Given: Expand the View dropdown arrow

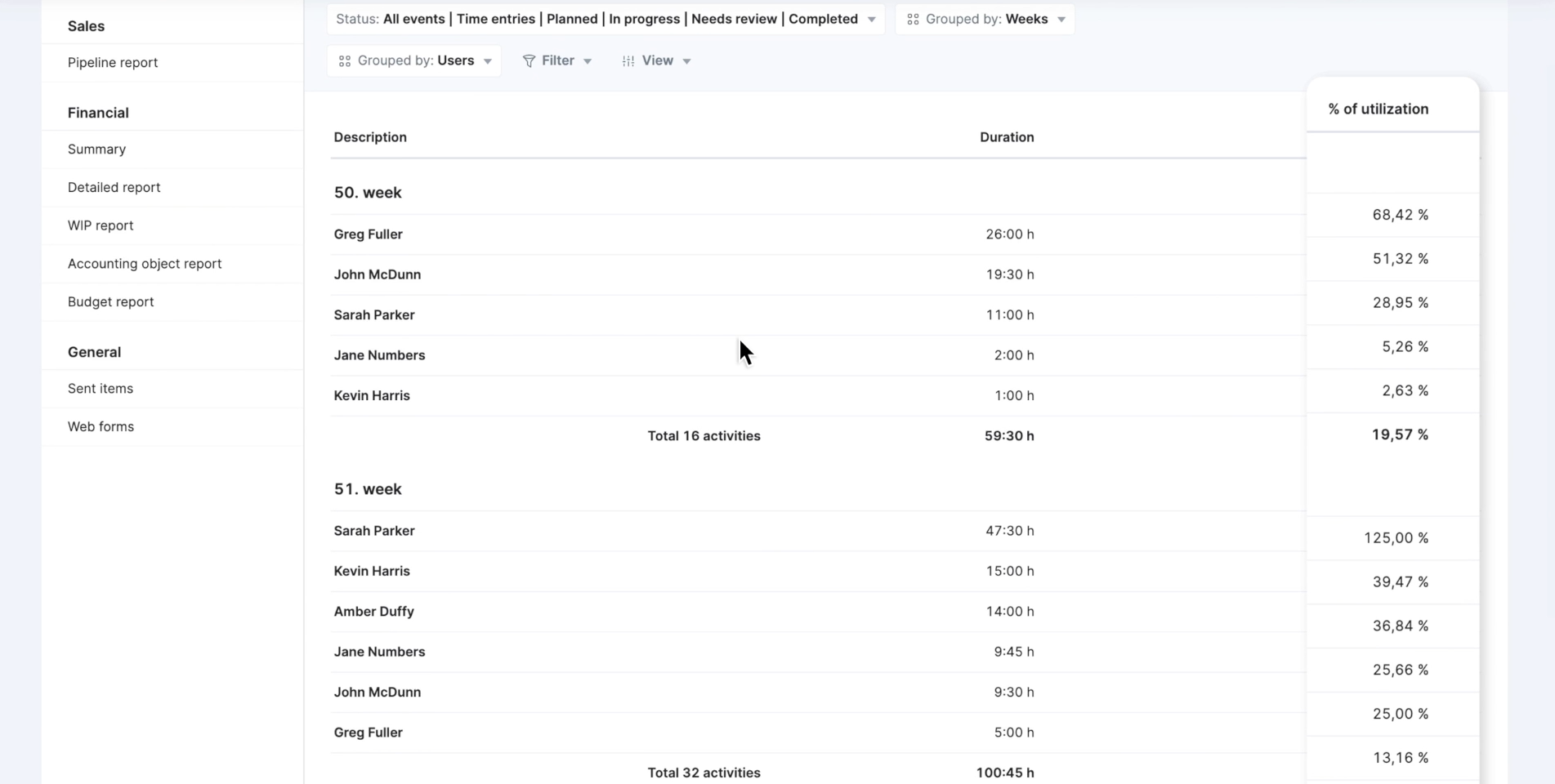Looking at the screenshot, I should point(686,61).
